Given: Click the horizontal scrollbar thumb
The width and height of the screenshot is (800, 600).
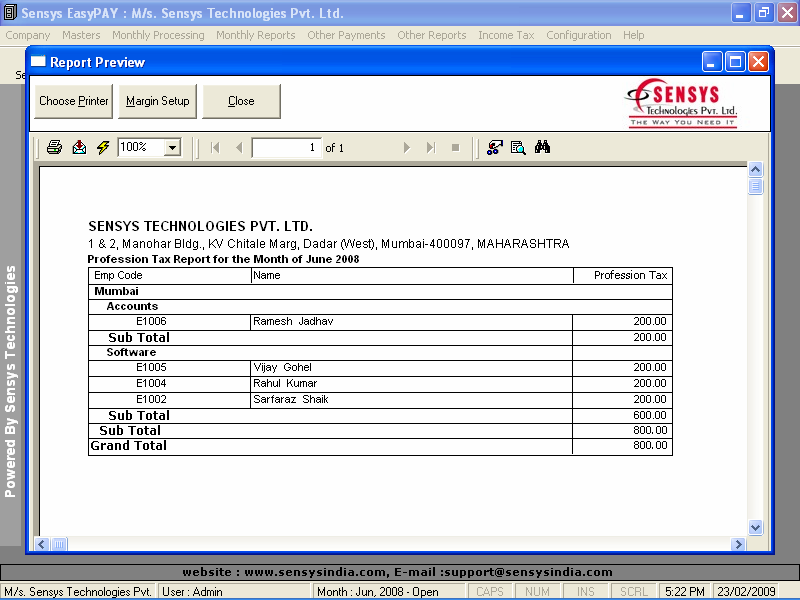Looking at the screenshot, I should [59, 544].
